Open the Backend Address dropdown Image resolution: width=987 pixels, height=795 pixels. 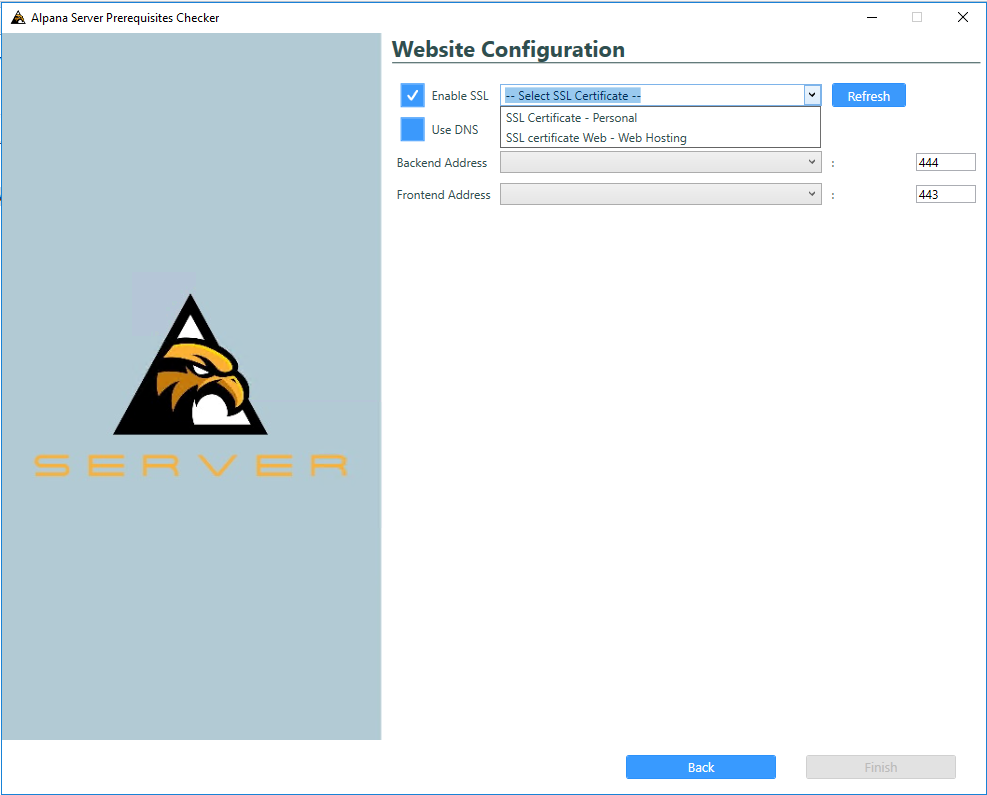point(660,162)
